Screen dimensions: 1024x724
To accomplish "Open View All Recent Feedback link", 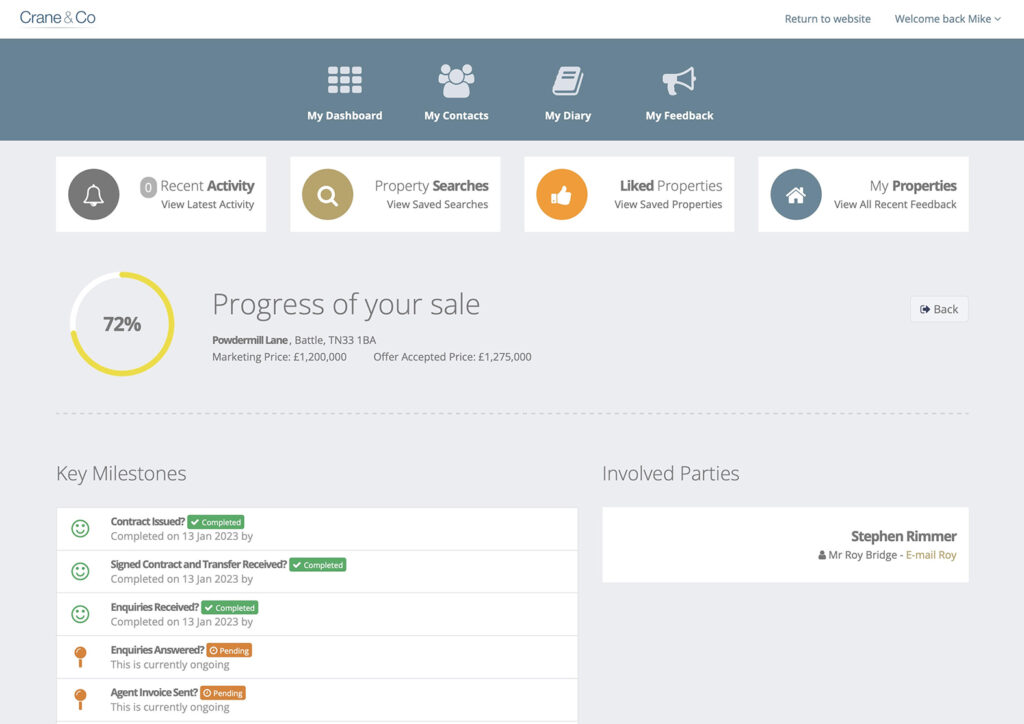I will pyautogui.click(x=895, y=204).
